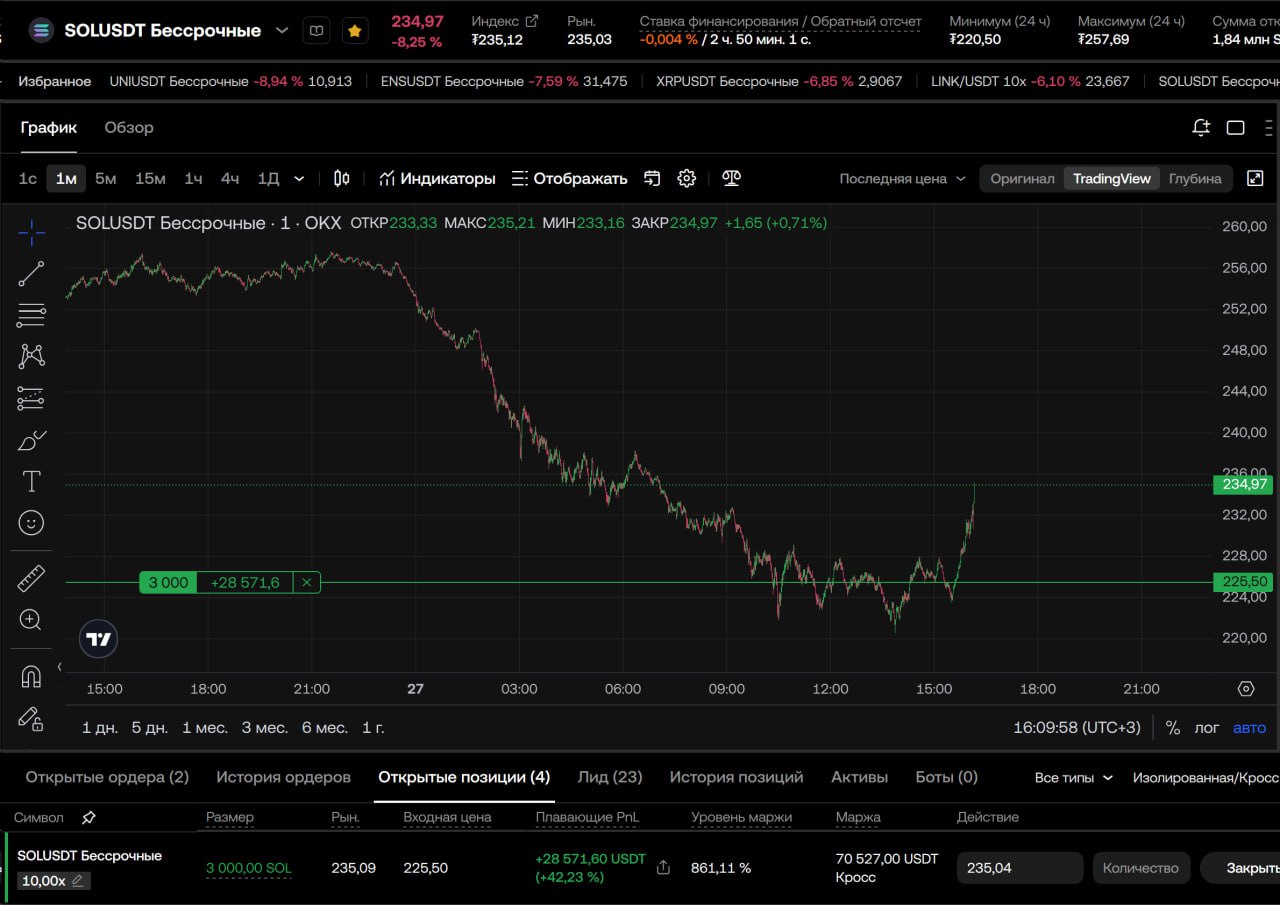The width and height of the screenshot is (1280, 905).
Task: Expand chart to fullscreen
Action: coord(1255,178)
